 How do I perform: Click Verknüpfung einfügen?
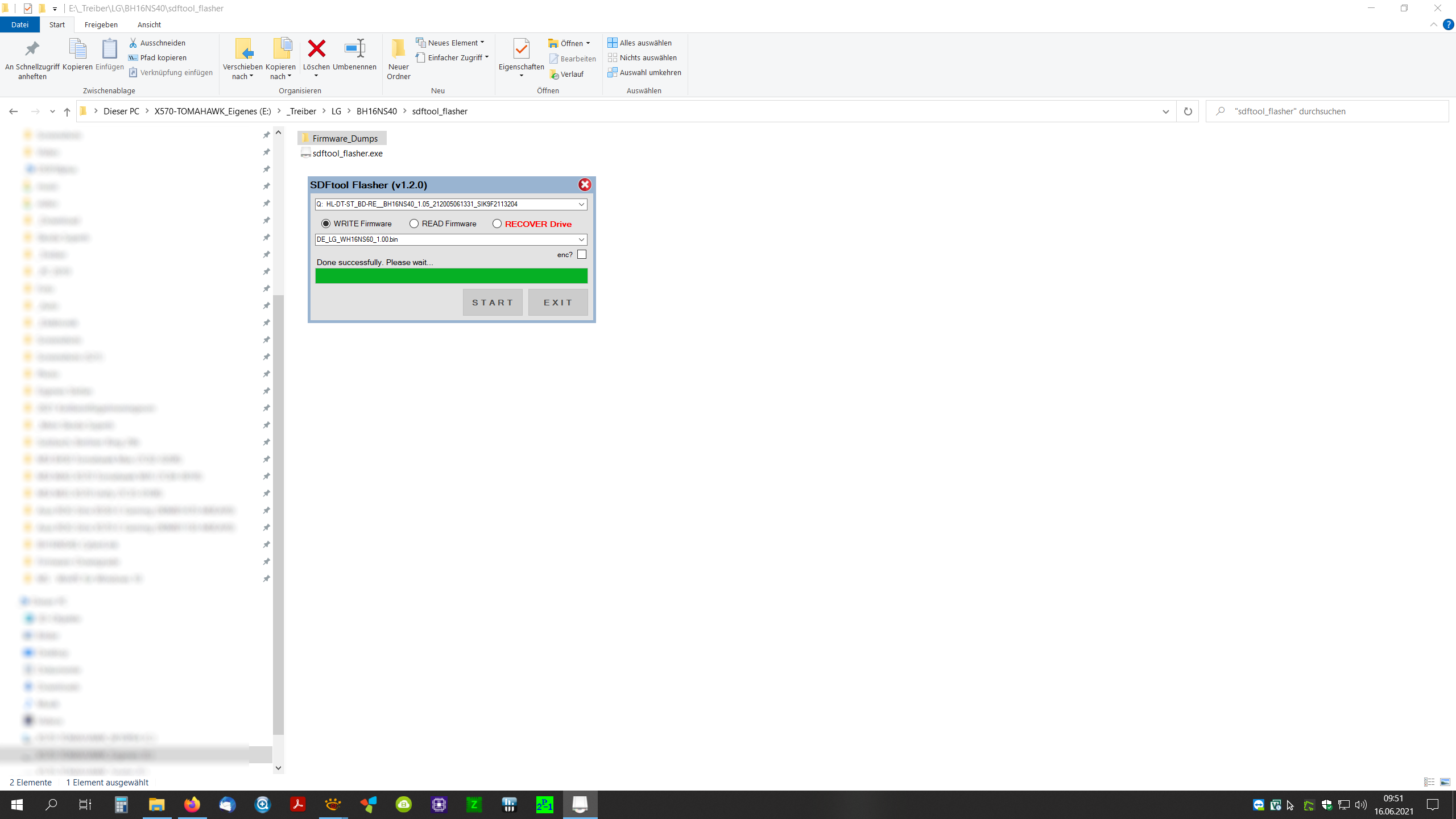coord(171,72)
